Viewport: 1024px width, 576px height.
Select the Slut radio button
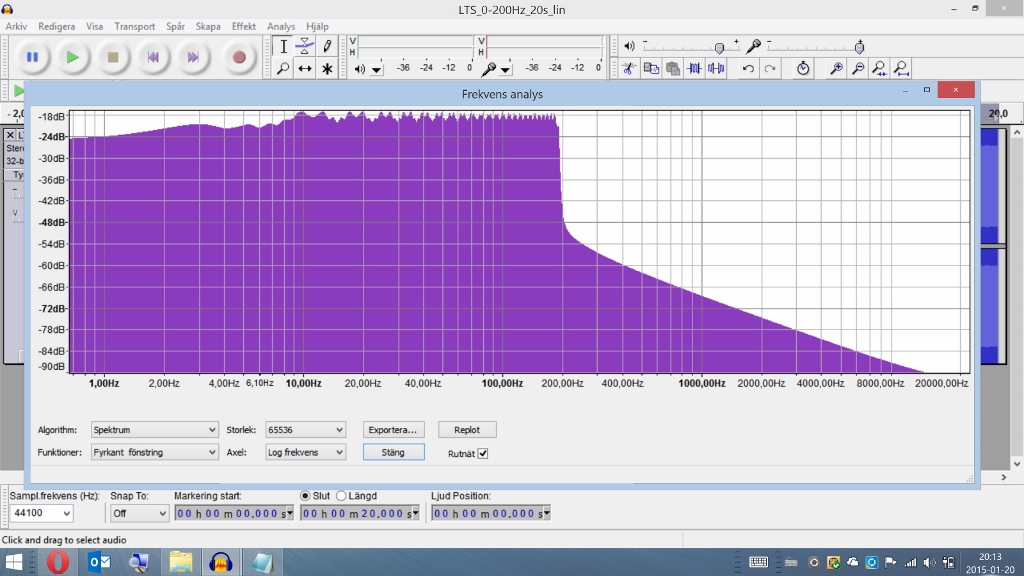[x=303, y=494]
